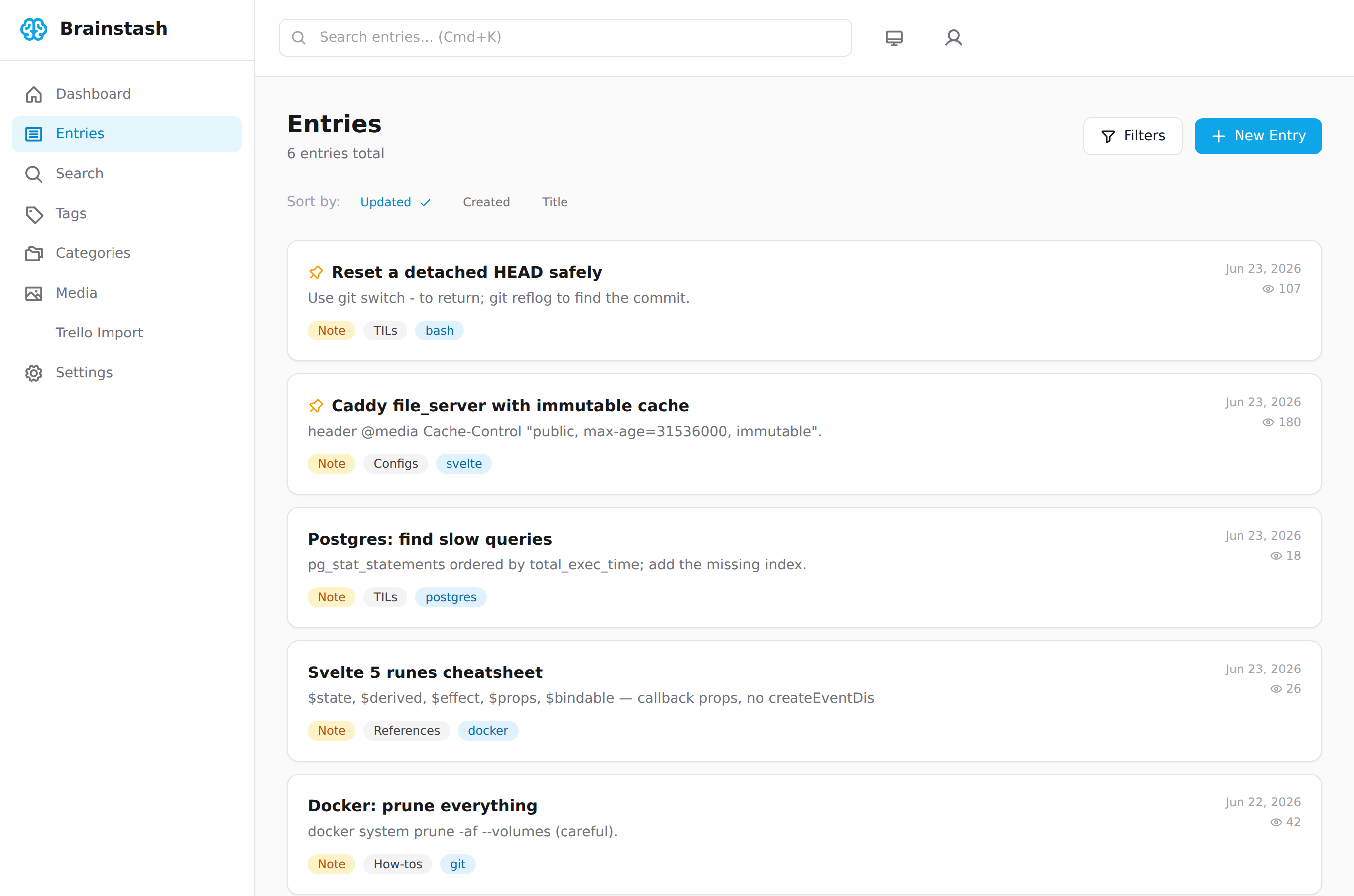Click the postgres tag chip
The width and height of the screenshot is (1354, 896).
click(x=451, y=598)
